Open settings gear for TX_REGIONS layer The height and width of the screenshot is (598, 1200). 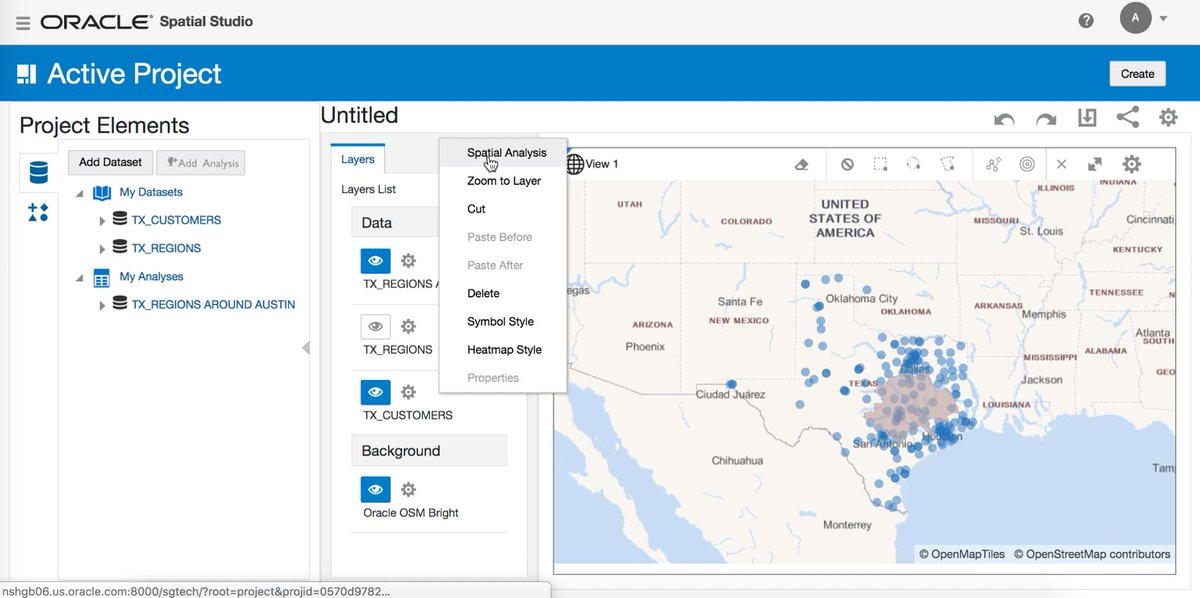(x=408, y=326)
